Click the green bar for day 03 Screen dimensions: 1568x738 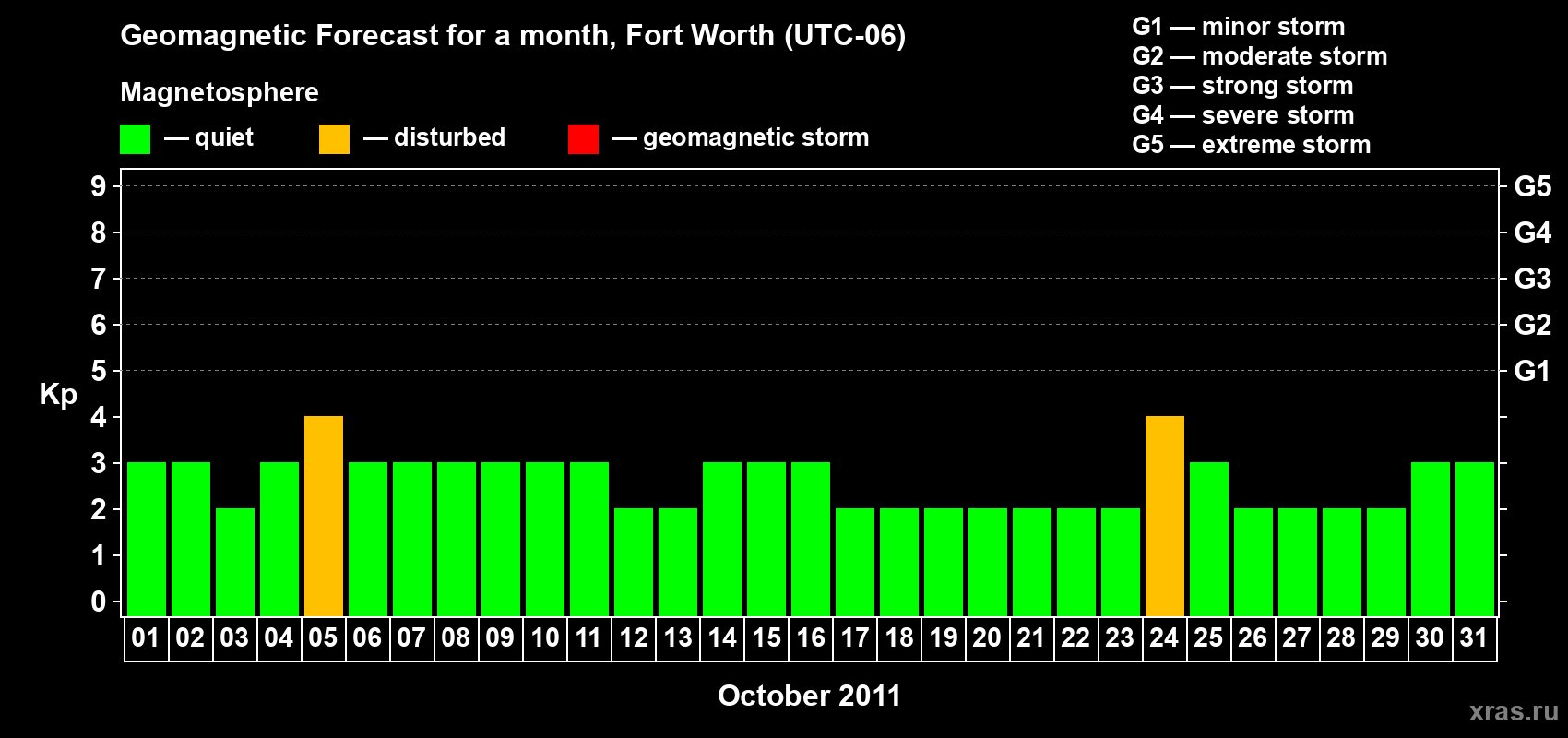coord(235,562)
